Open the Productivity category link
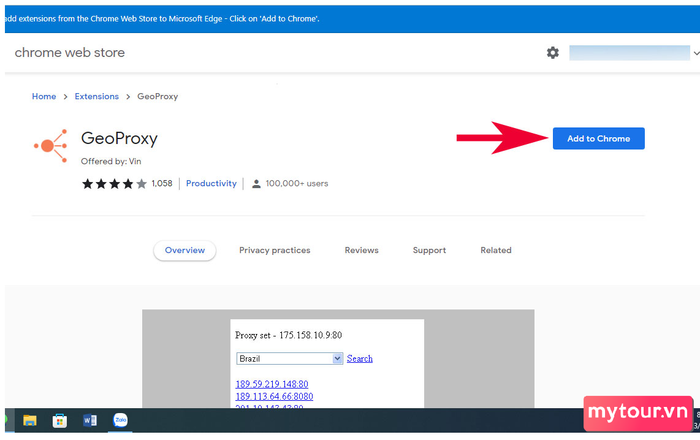This screenshot has width=700, height=440. [x=211, y=183]
